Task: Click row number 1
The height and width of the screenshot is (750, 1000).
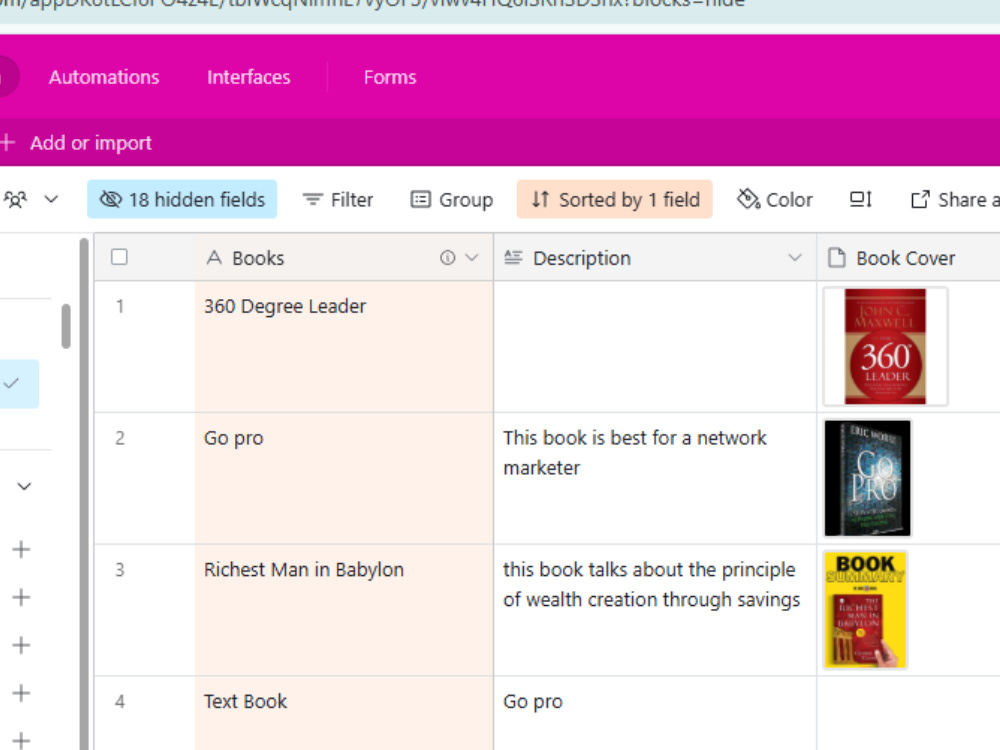Action: pos(120,307)
